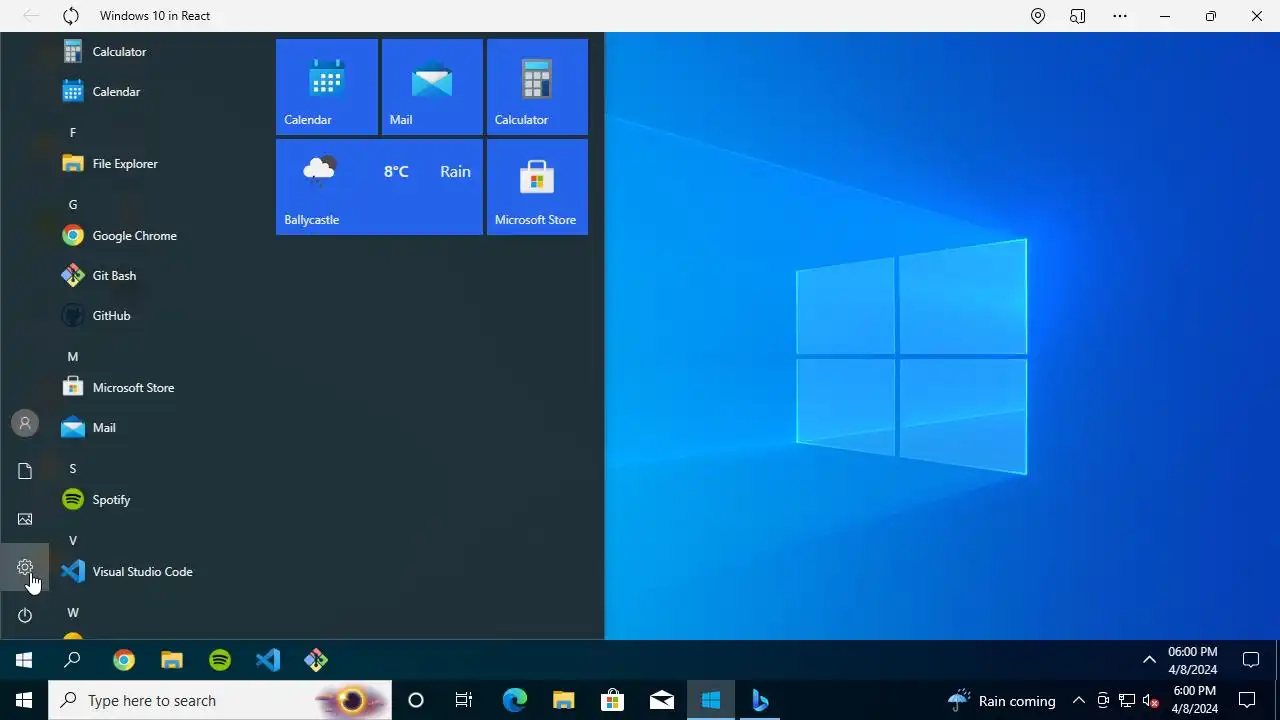Open the user account icon in Start sidebar

point(25,423)
